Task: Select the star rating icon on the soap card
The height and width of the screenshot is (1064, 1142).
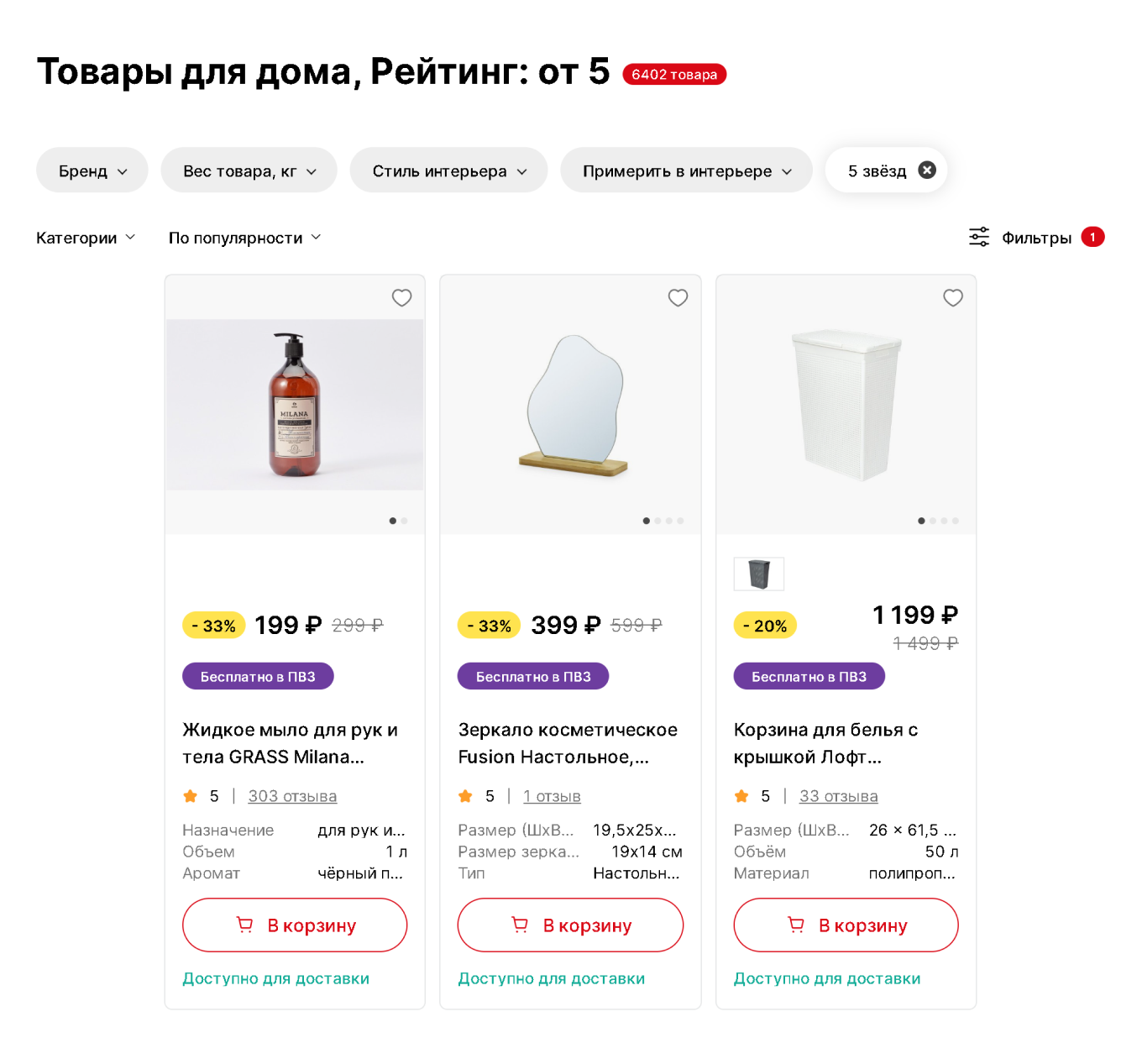Action: [191, 795]
